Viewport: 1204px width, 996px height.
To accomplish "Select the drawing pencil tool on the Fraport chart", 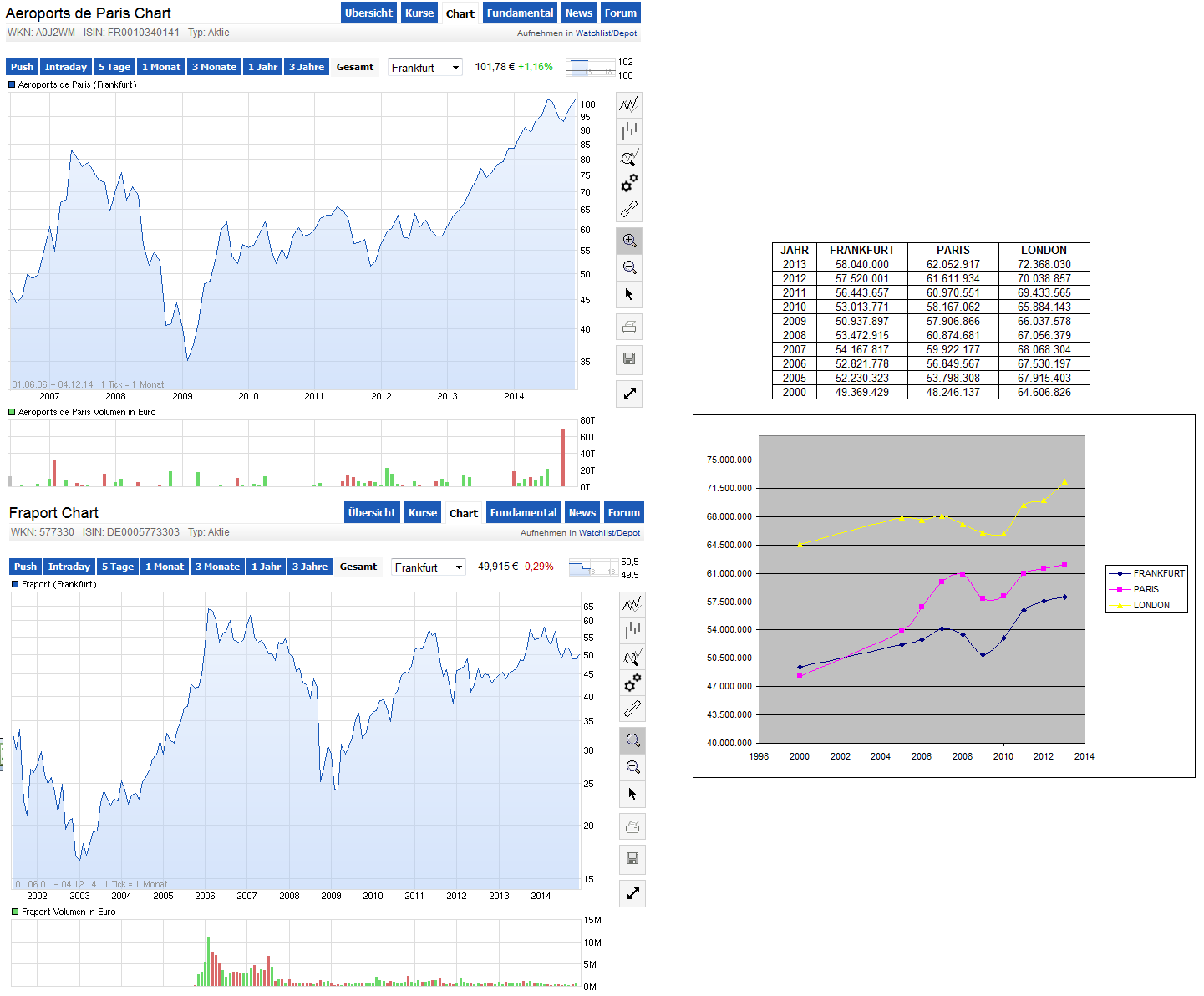I will click(x=632, y=709).
